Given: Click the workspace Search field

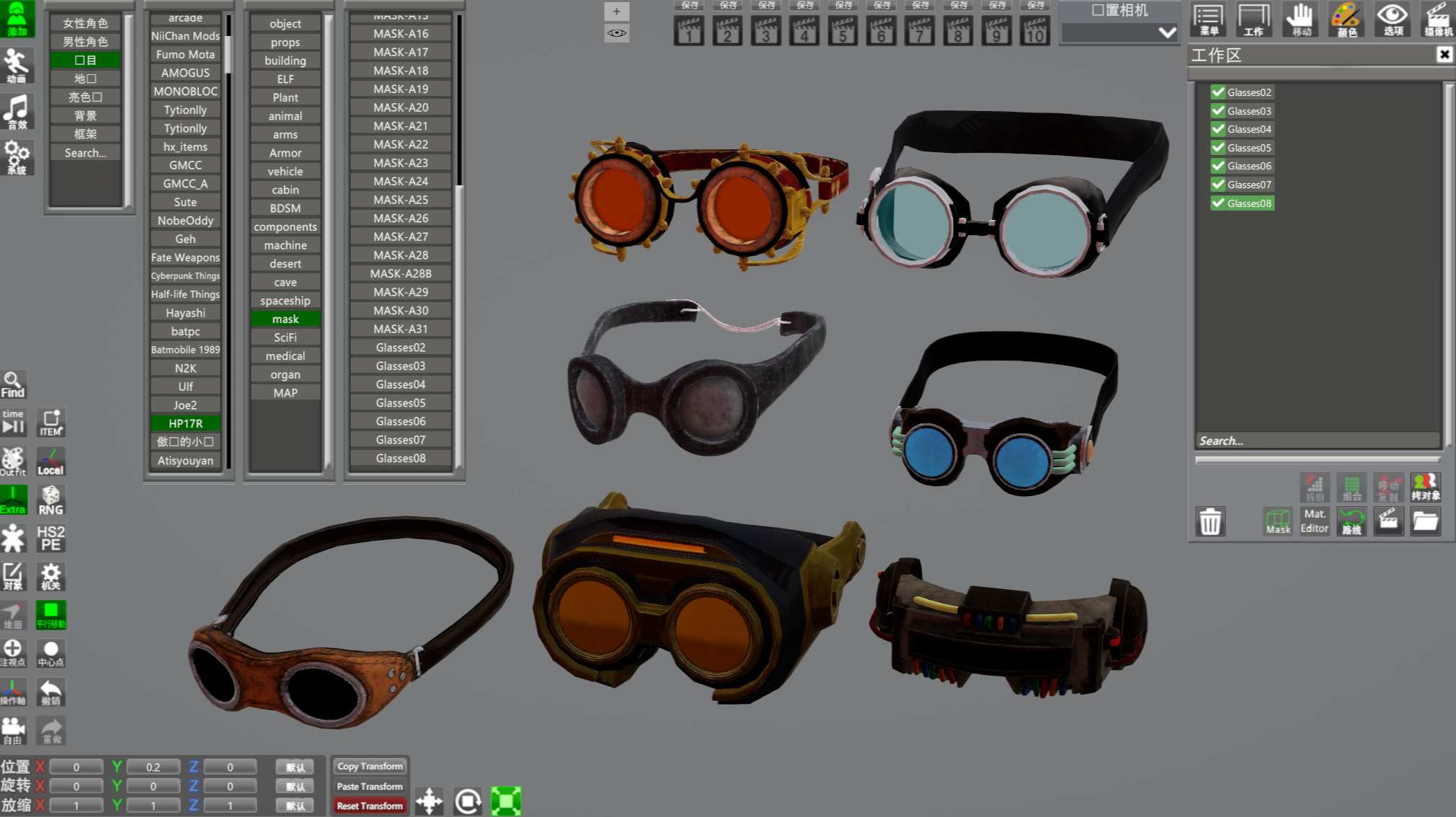Looking at the screenshot, I should point(1318,441).
